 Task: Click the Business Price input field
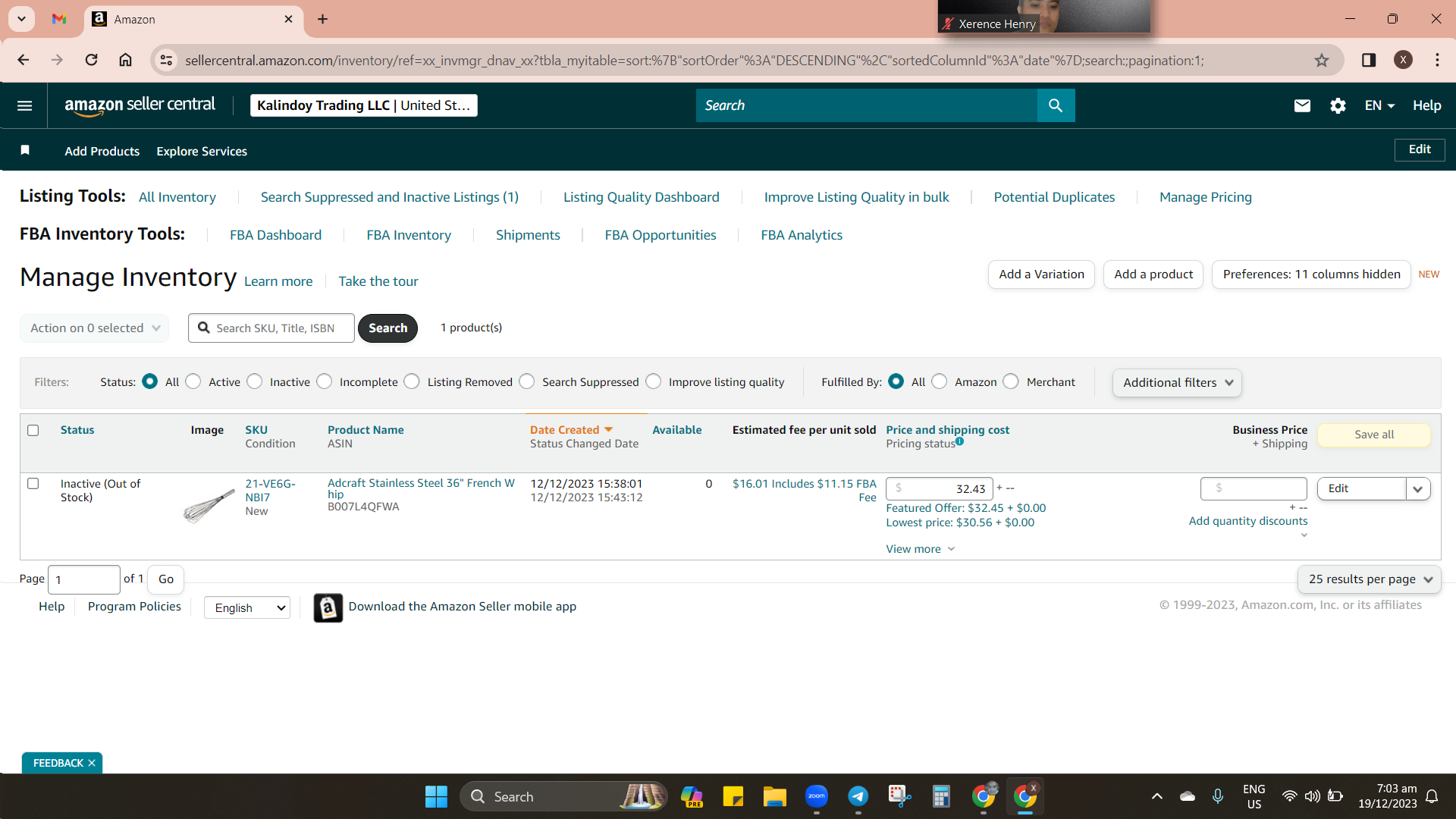click(1254, 488)
